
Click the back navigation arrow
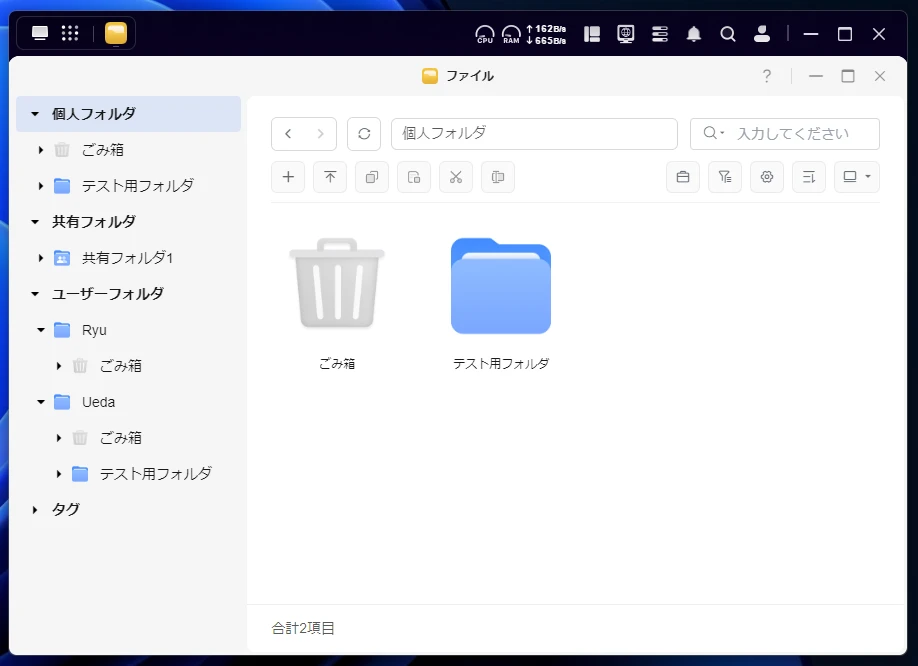coord(288,134)
